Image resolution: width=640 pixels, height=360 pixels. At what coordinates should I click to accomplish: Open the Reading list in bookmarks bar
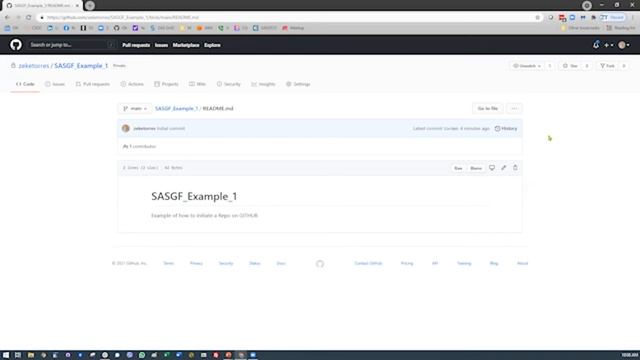point(620,28)
